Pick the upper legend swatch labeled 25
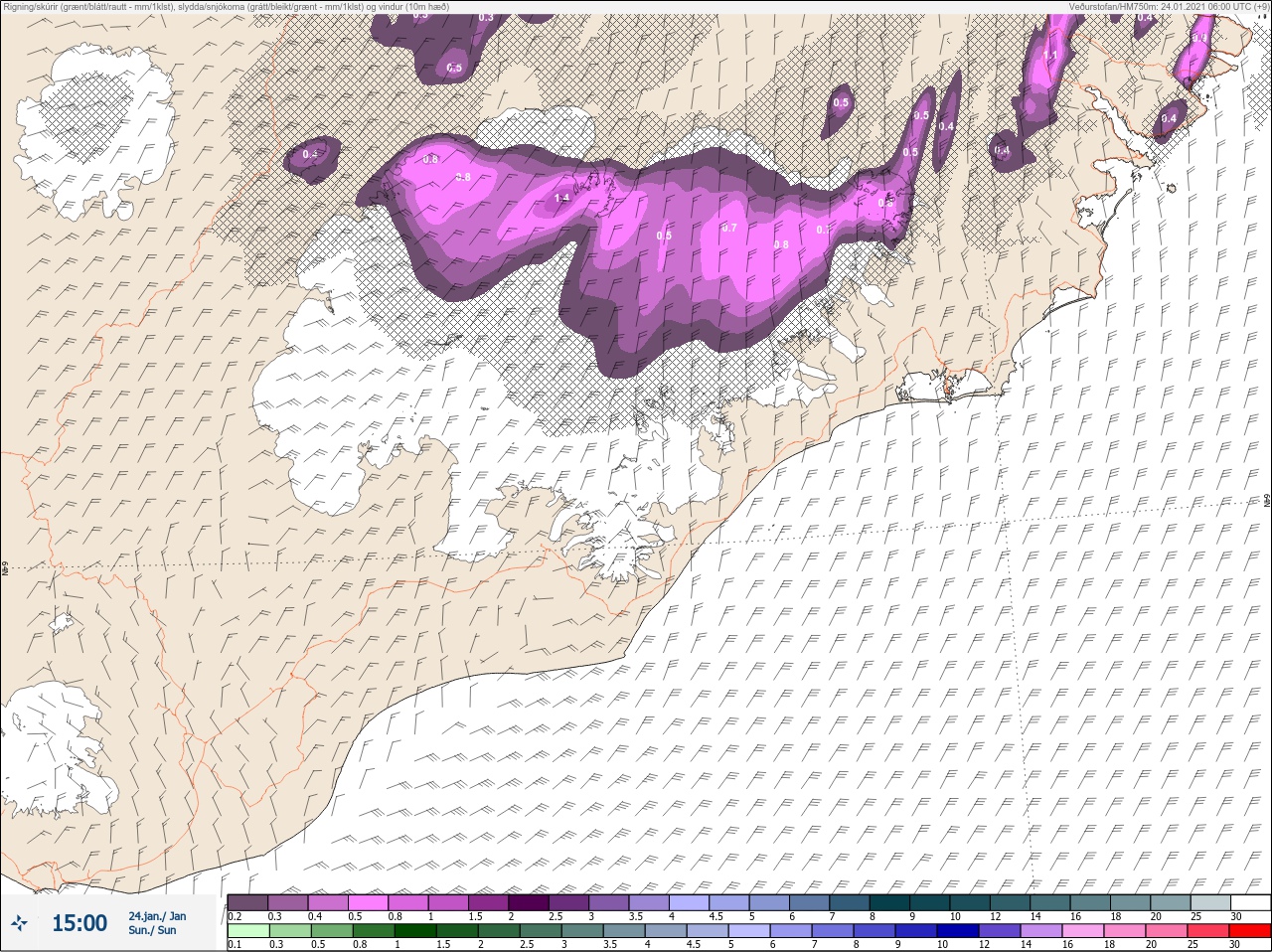 [x=1210, y=902]
